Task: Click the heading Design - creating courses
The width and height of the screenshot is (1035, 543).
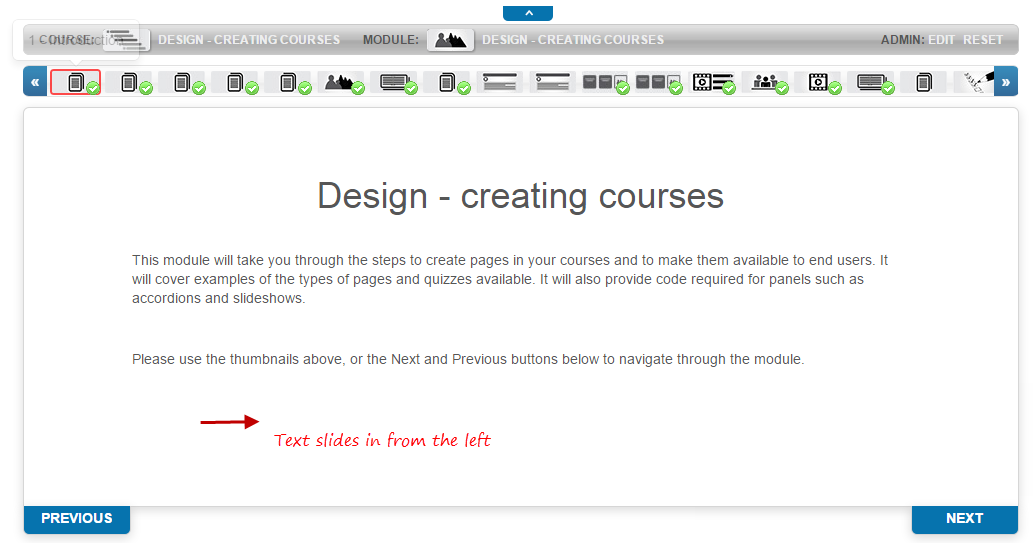Action: [x=520, y=196]
